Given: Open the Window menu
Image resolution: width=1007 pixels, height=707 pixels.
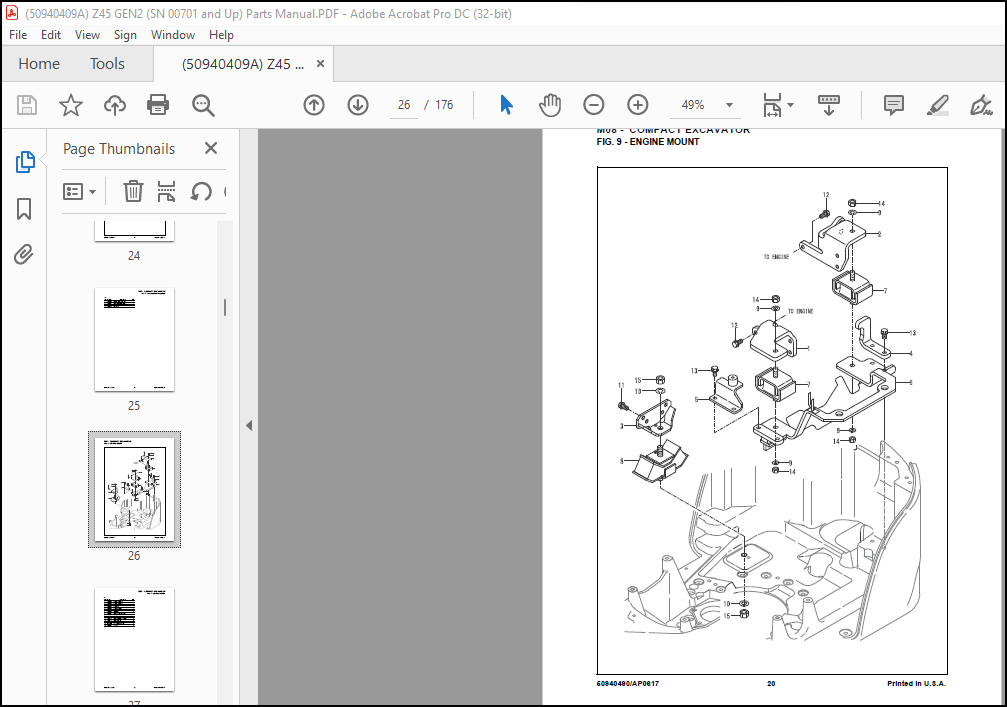Looking at the screenshot, I should tap(173, 35).
